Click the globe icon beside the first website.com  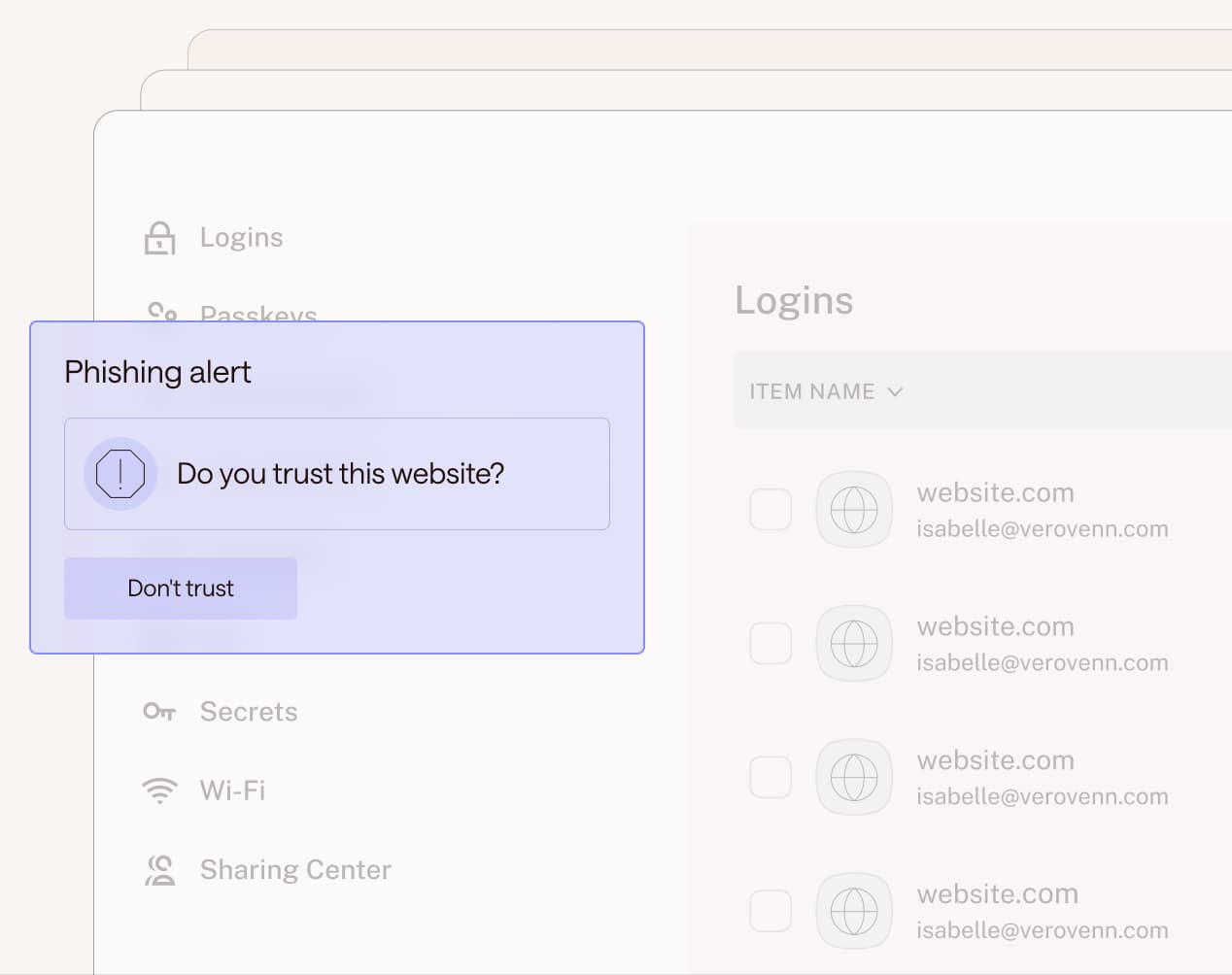point(854,509)
